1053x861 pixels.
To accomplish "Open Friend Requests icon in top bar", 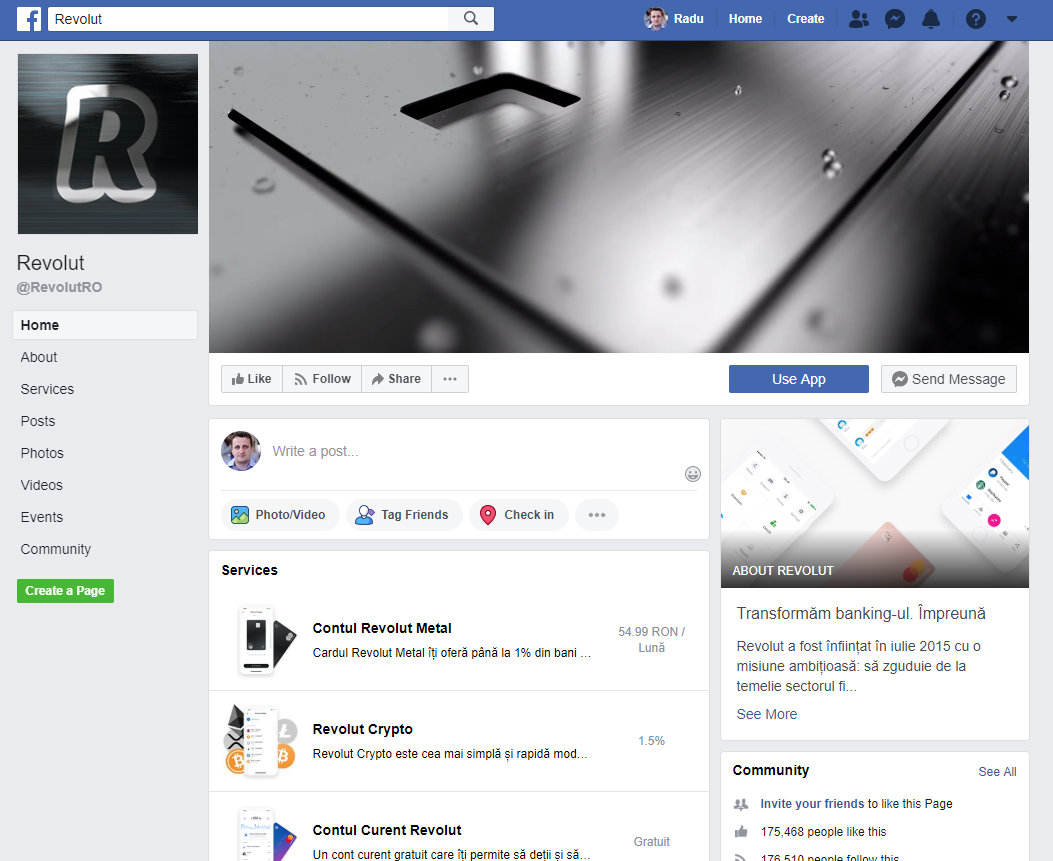I will (858, 19).
